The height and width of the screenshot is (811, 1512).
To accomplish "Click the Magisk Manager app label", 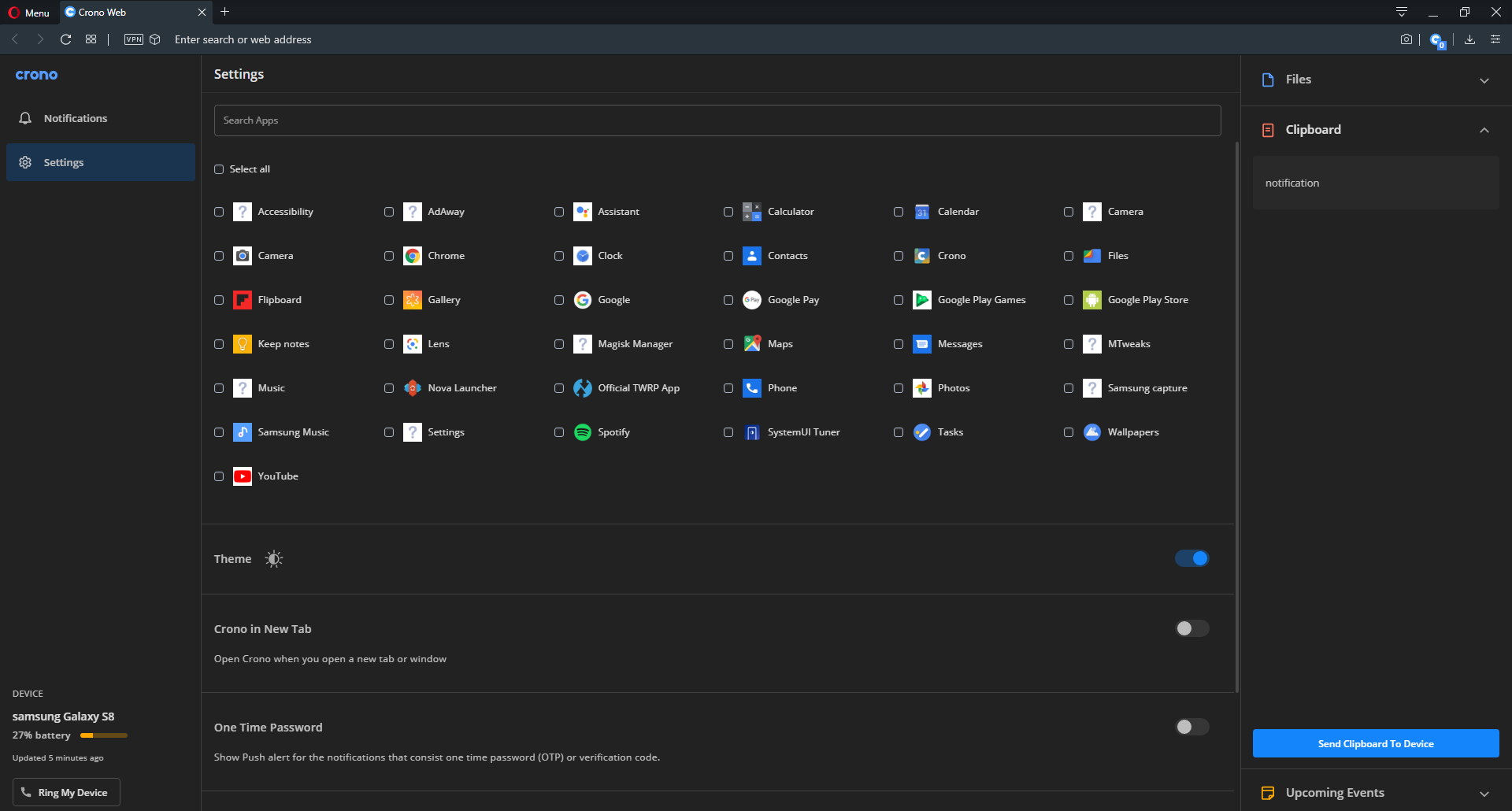I will pyautogui.click(x=636, y=344).
